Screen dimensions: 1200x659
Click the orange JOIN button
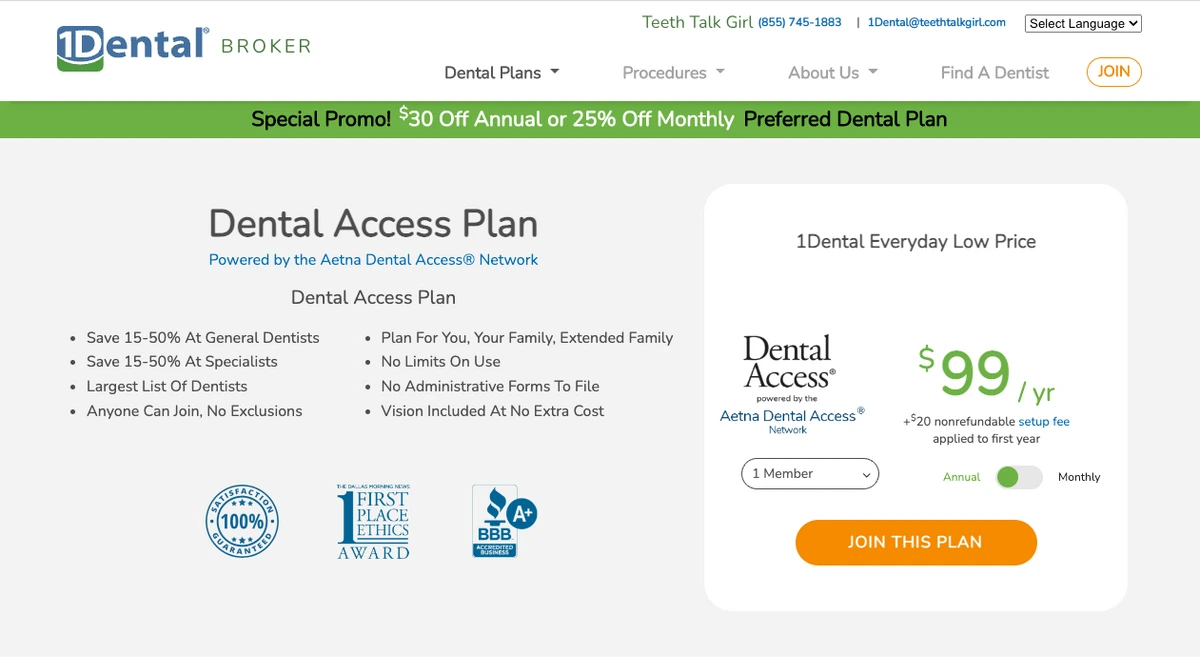pyautogui.click(x=1114, y=72)
